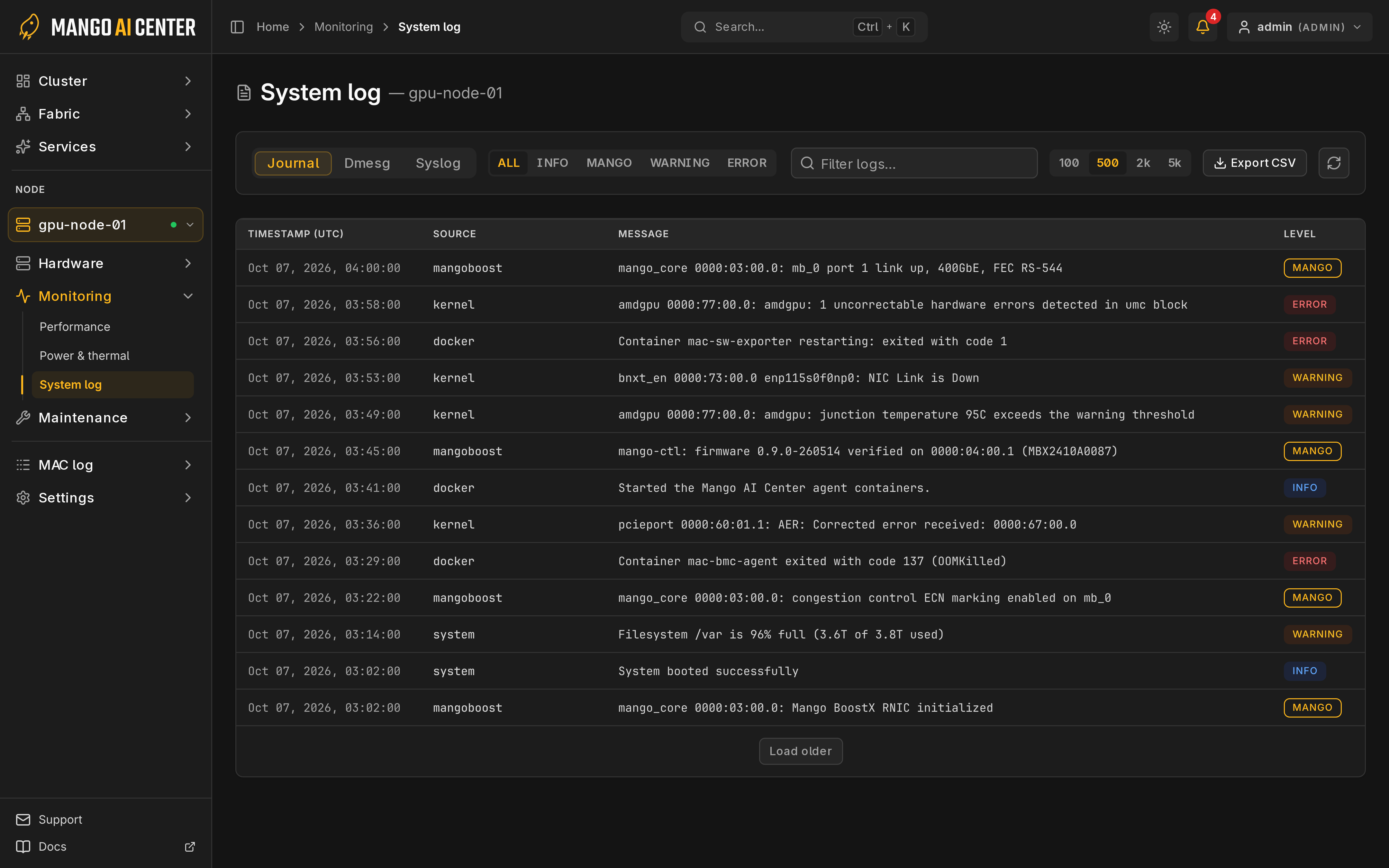Switch to the Syslog tab
The image size is (1389, 868).
click(x=438, y=163)
